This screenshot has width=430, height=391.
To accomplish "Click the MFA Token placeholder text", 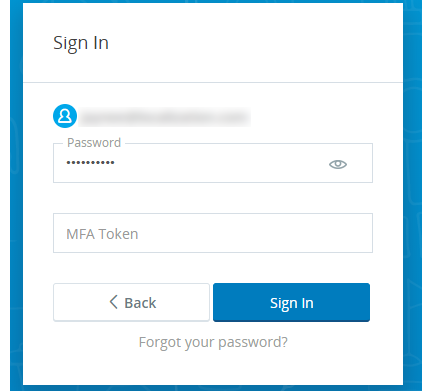I will [x=102, y=234].
